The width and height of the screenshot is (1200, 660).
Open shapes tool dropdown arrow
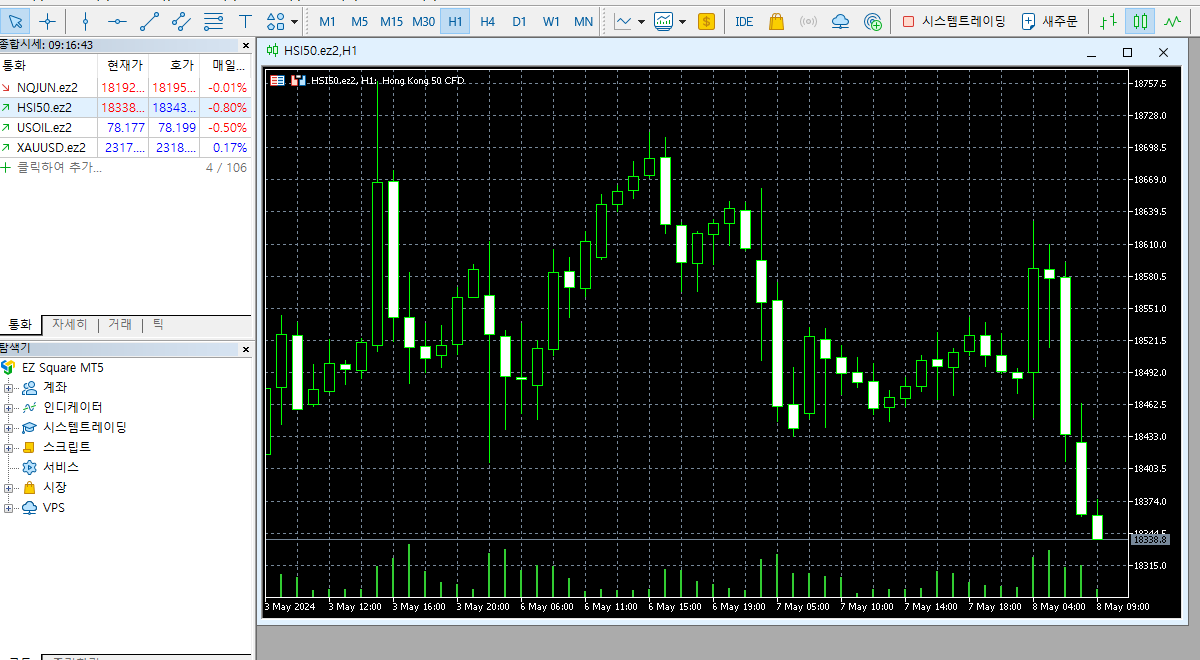click(294, 21)
